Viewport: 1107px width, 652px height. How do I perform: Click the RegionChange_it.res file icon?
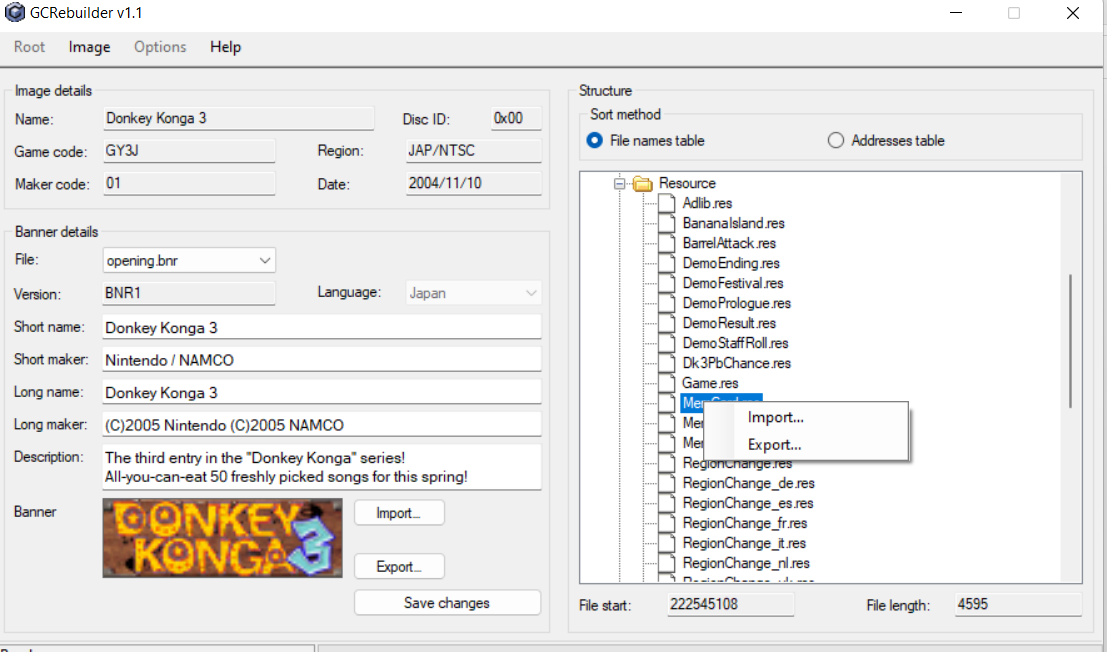point(667,543)
